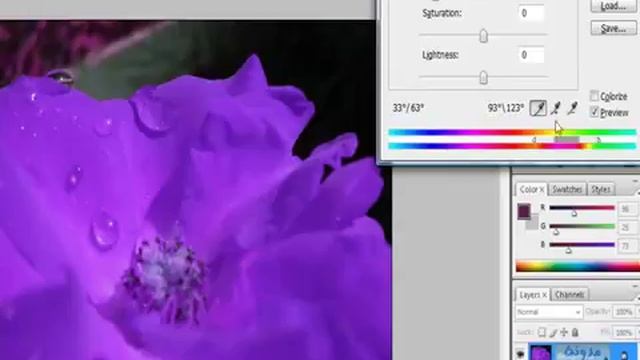Click the Lightness value field

click(531, 55)
